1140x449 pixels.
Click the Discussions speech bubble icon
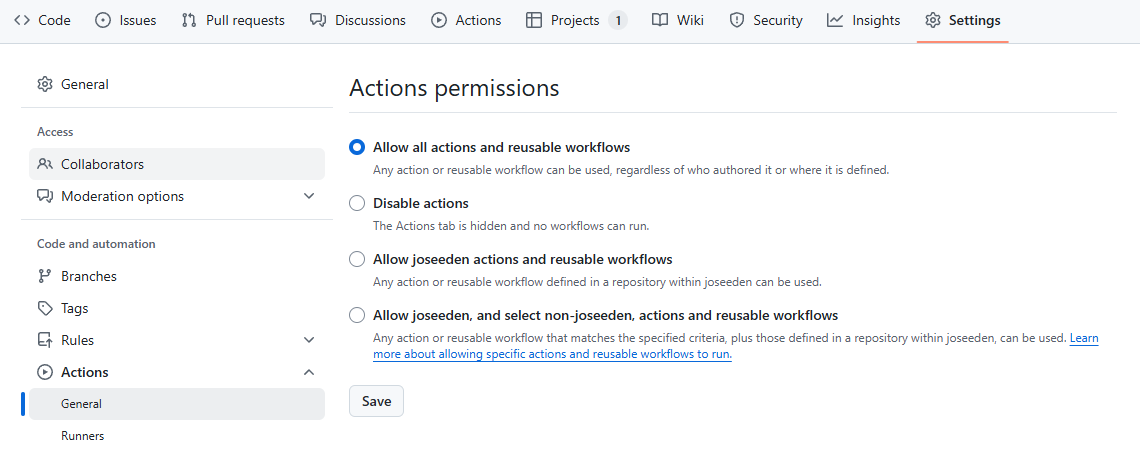[318, 20]
